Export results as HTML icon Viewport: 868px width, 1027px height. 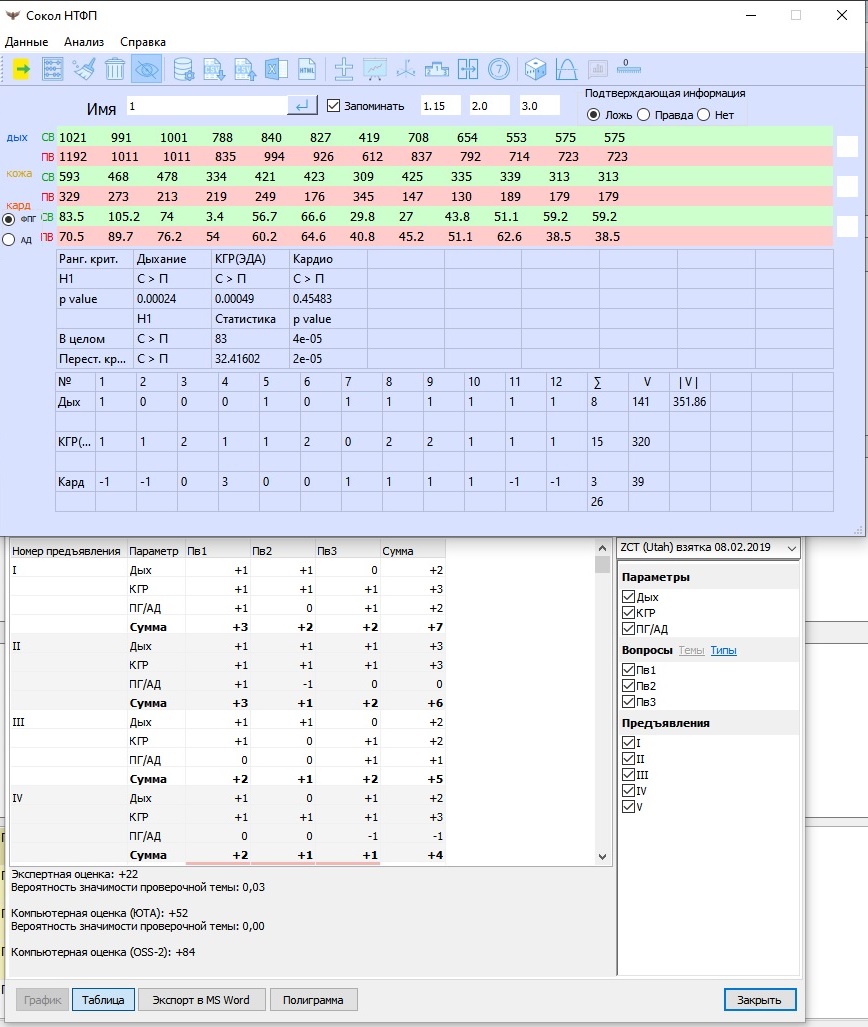[x=307, y=69]
